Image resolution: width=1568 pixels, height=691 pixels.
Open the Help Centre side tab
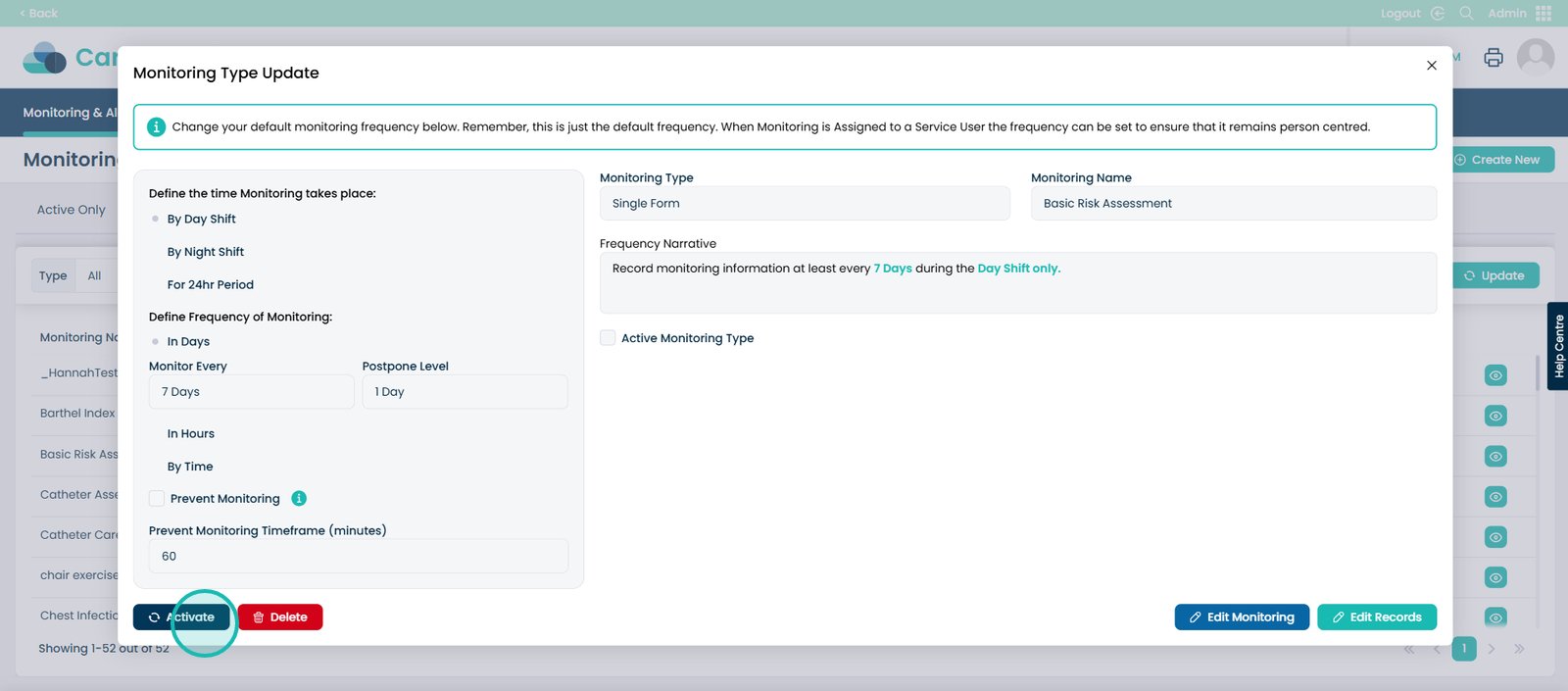(x=1557, y=346)
